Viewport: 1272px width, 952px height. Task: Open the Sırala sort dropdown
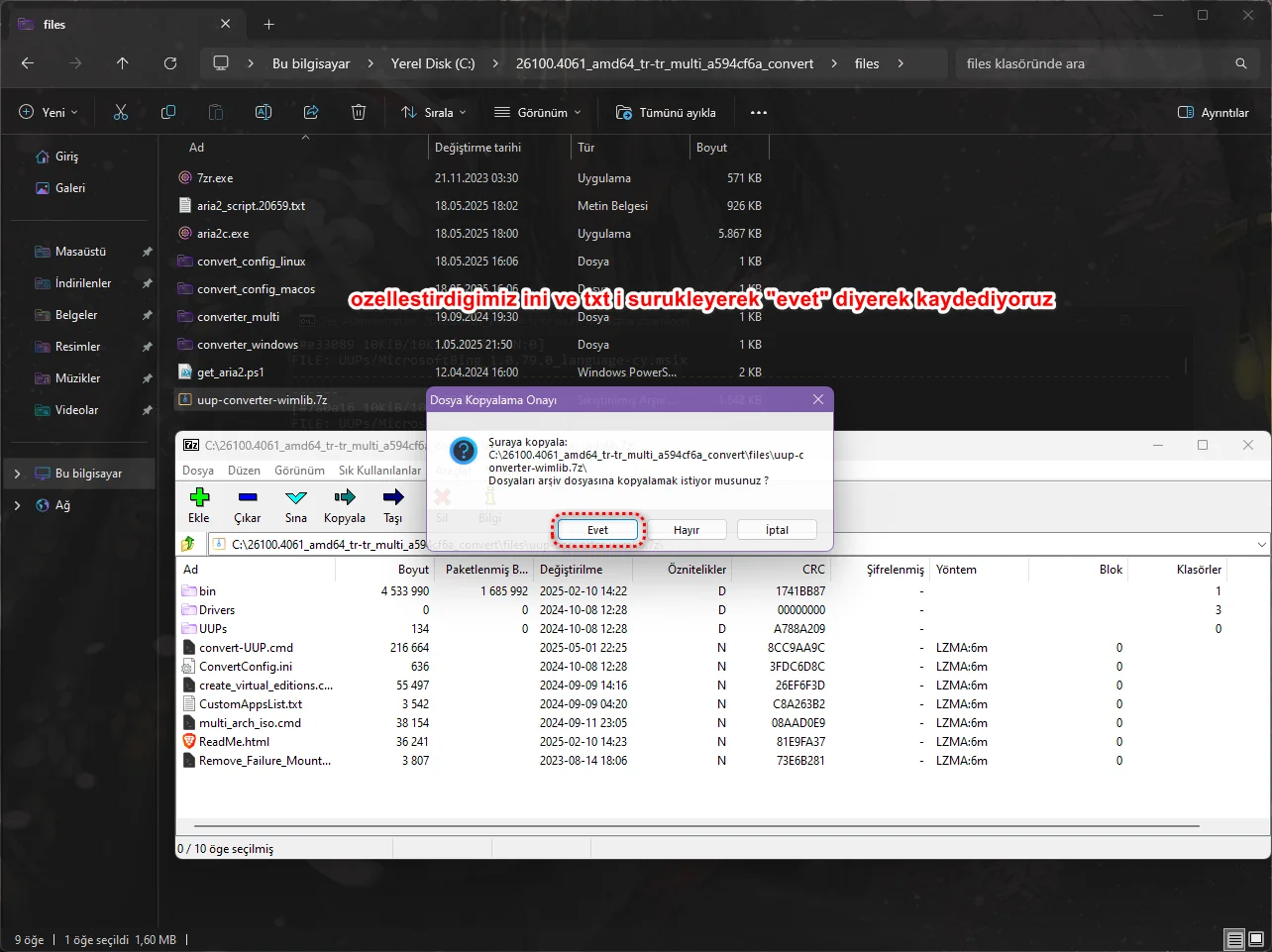pos(434,113)
